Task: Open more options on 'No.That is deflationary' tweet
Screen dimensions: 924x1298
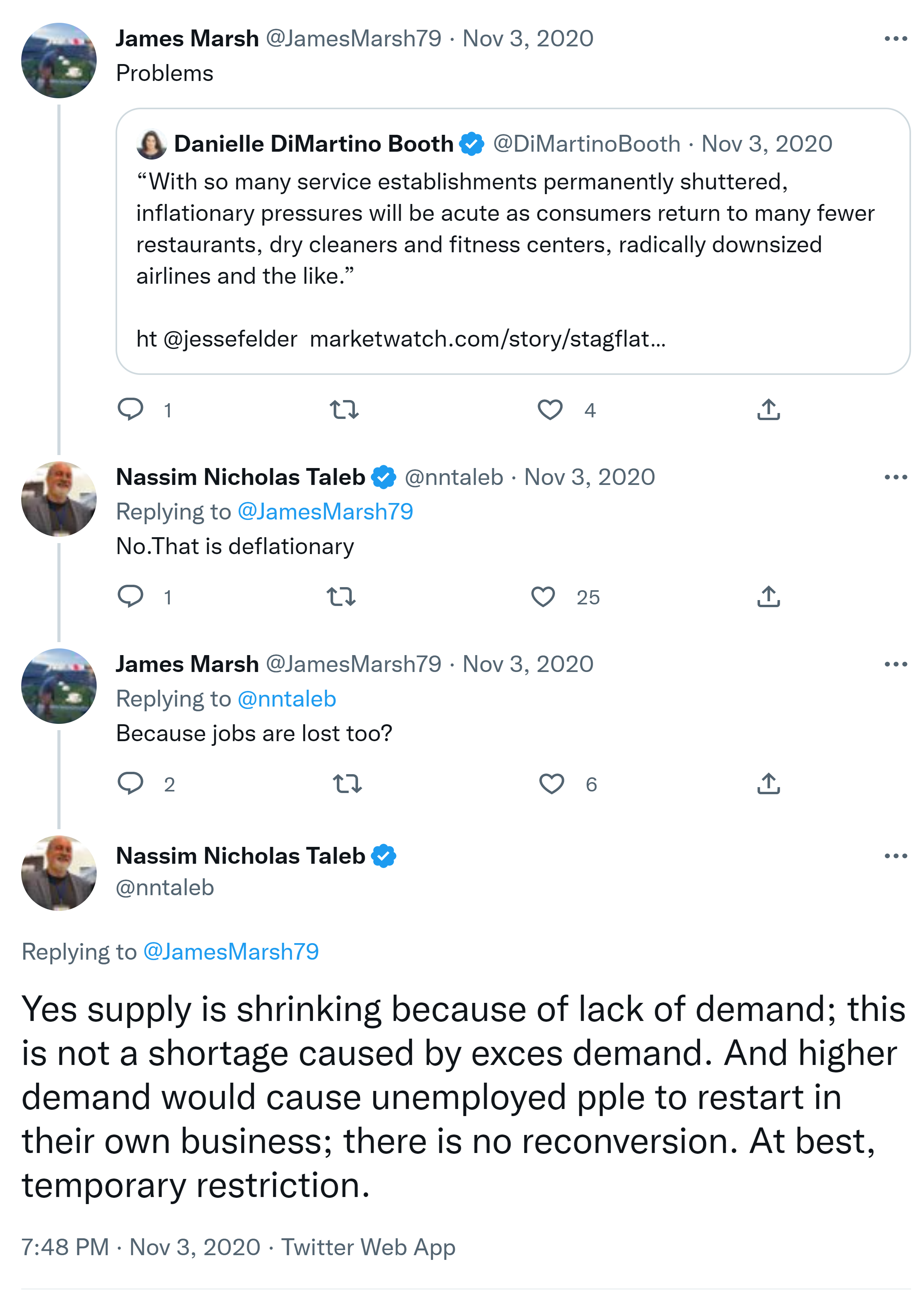Action: click(896, 477)
